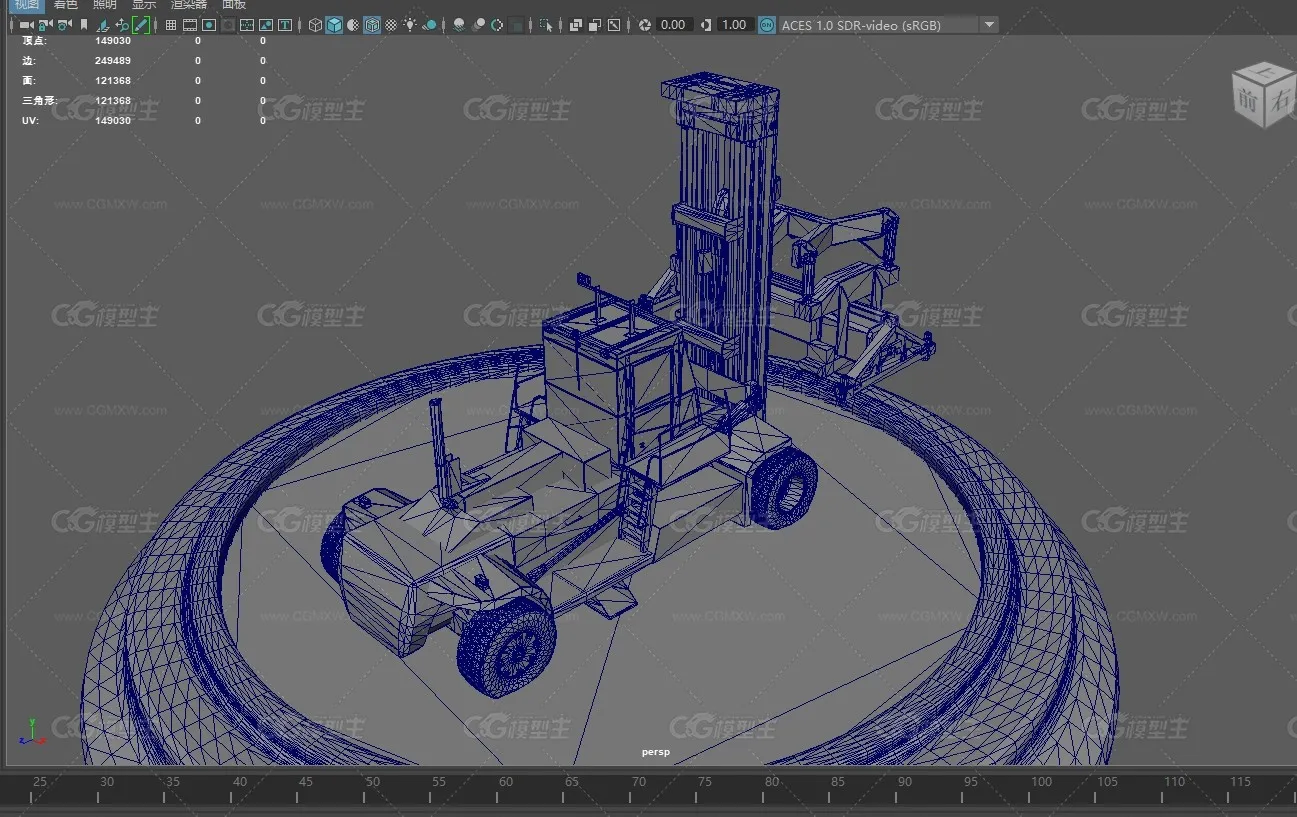Toggle Use All Lights lightbulb icon
Viewport: 1297px width, 817px height.
(410, 25)
